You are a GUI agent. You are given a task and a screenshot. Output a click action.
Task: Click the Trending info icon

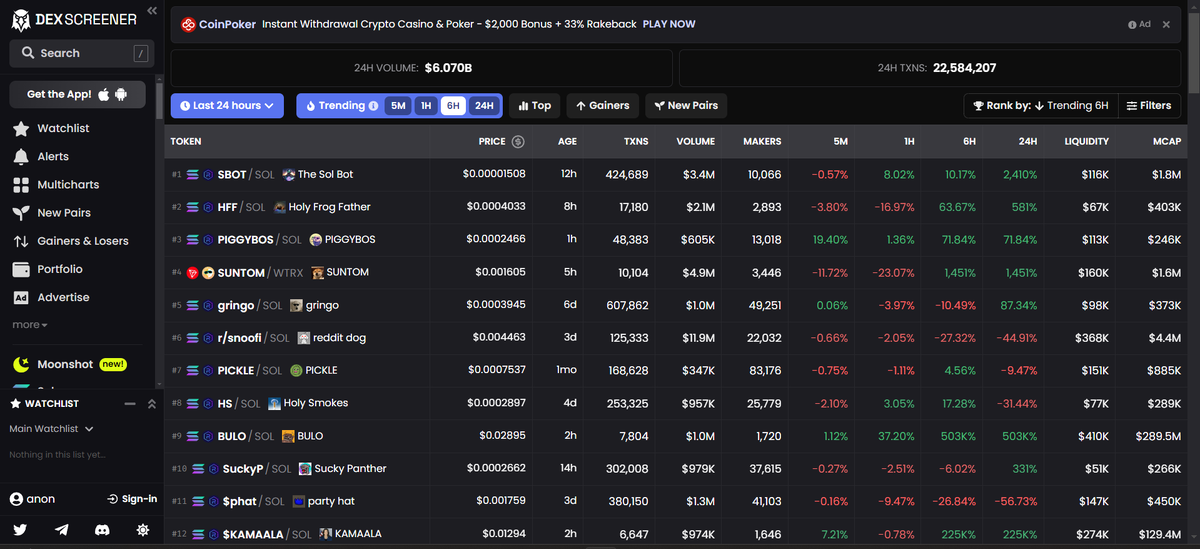[373, 105]
